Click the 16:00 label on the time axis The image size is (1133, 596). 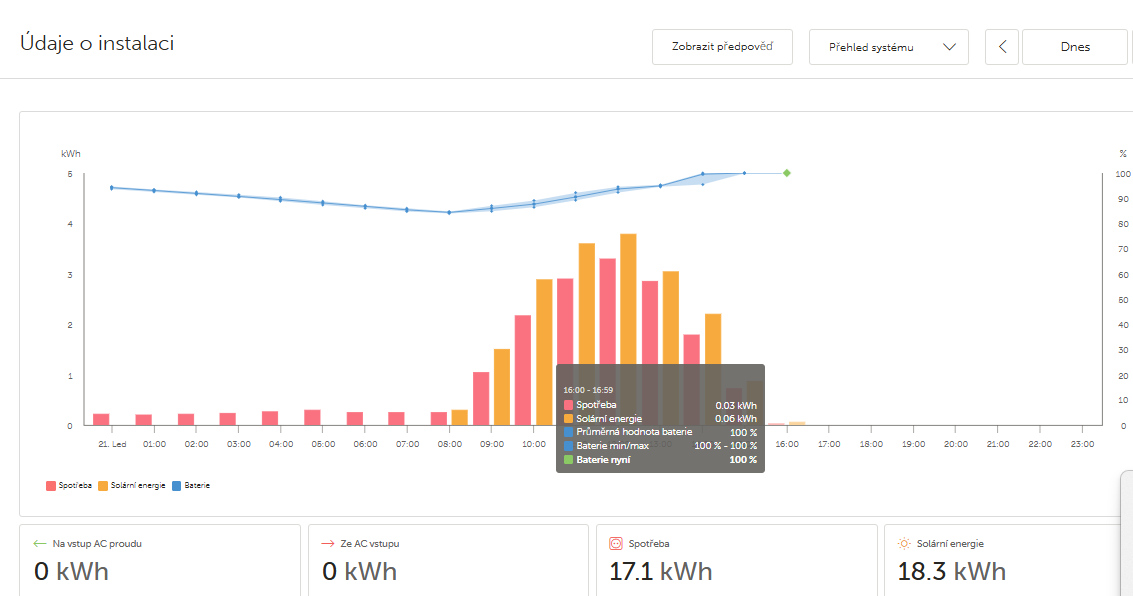tap(787, 443)
